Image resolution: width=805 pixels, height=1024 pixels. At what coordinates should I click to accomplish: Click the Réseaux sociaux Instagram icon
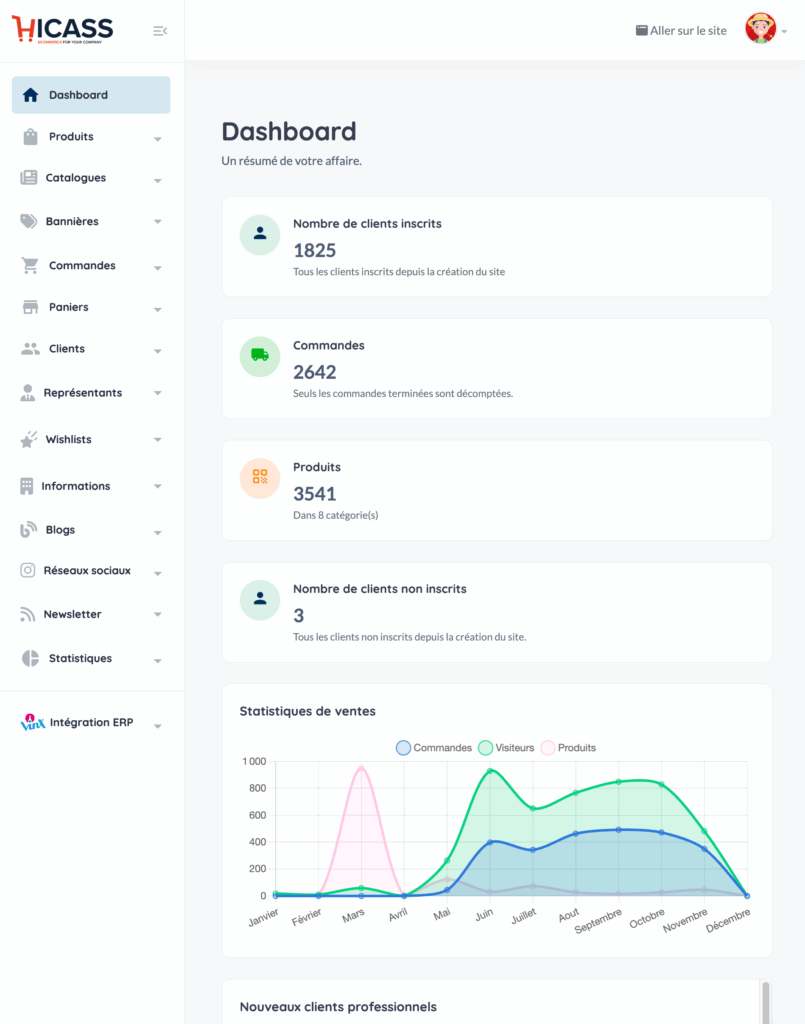28,570
